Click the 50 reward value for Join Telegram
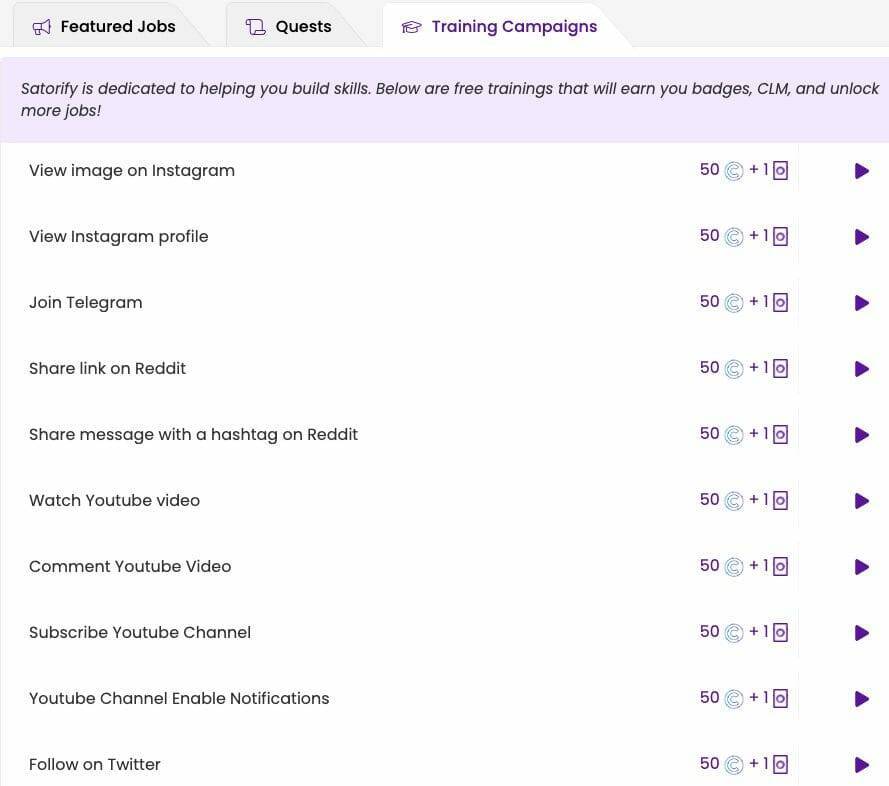The height and width of the screenshot is (786, 889). [x=709, y=302]
